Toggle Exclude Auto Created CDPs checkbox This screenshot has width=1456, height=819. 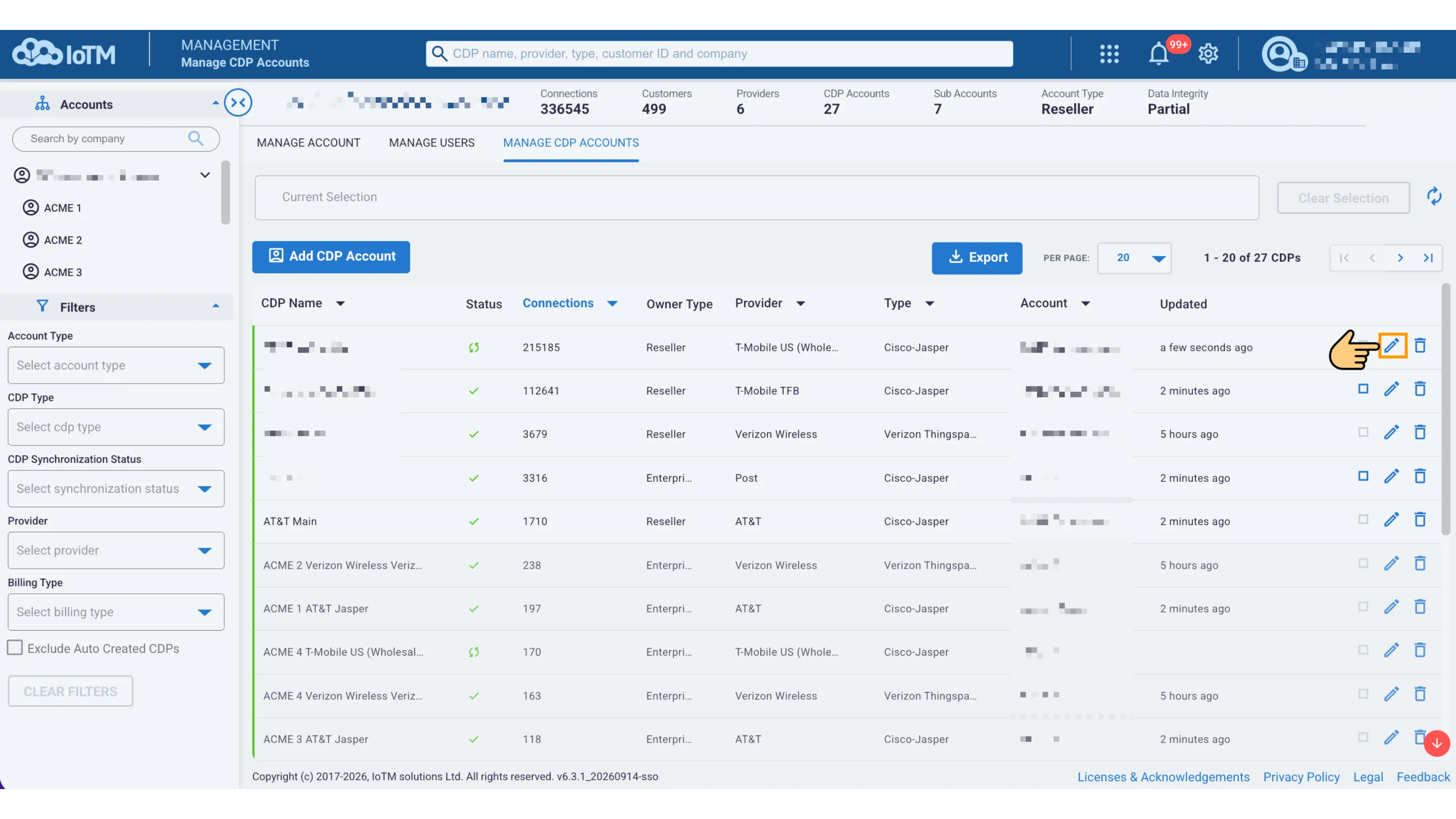(x=15, y=648)
